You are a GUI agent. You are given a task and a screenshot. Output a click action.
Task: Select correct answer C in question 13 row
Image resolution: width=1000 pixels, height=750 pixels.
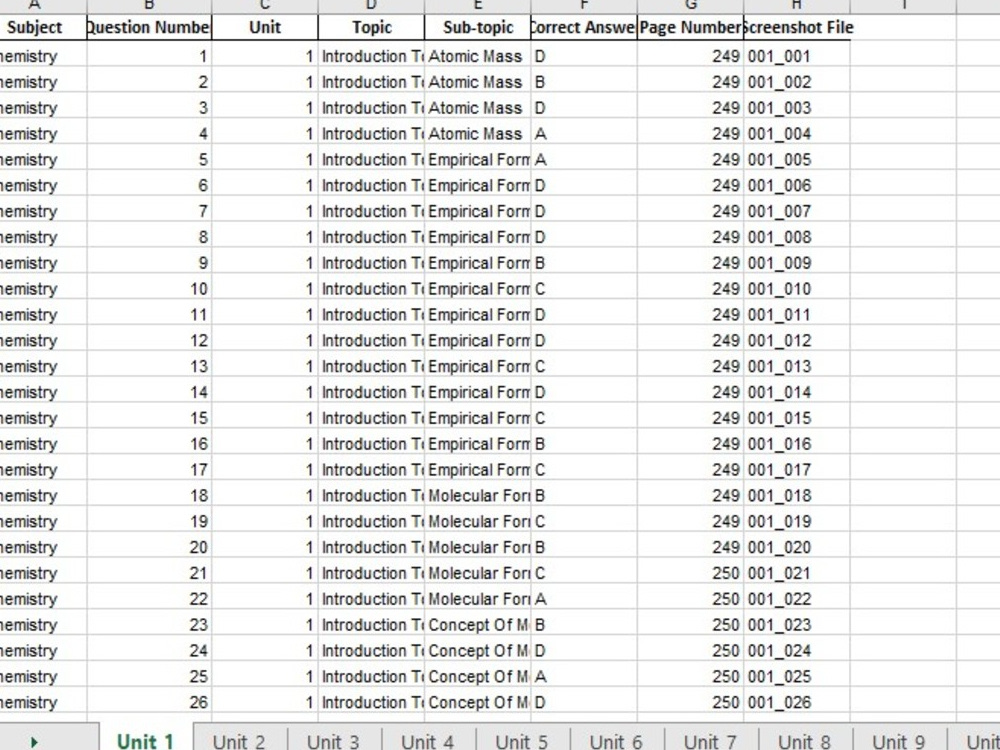584,366
